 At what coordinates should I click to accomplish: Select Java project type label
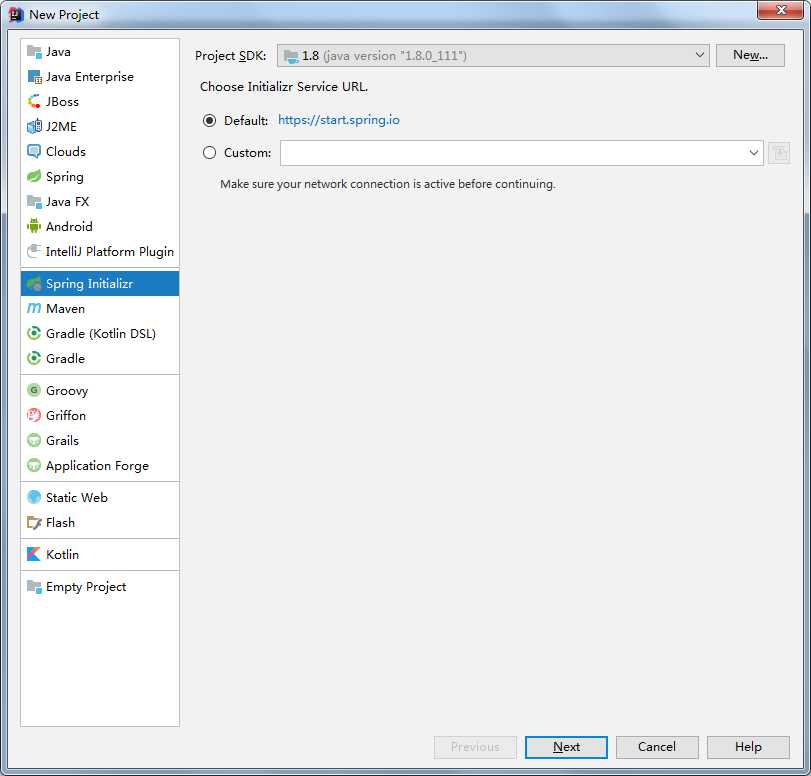tap(58, 52)
